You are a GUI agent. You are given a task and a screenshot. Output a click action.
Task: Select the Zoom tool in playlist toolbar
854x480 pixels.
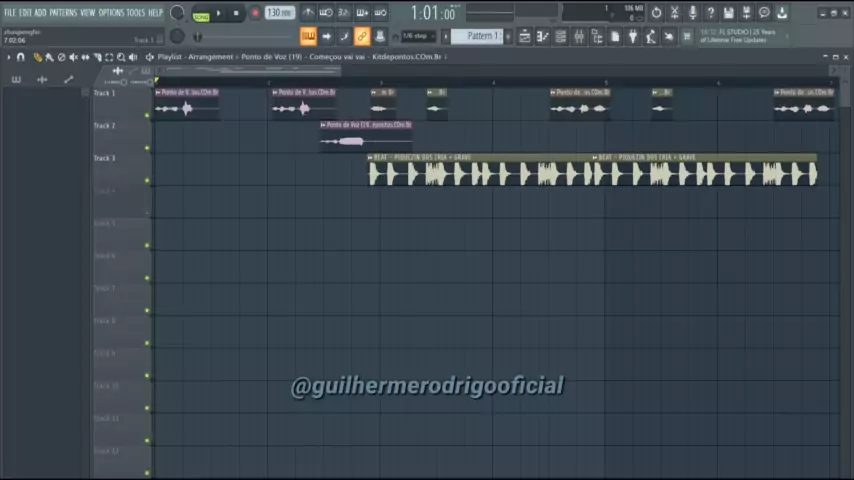[121, 57]
